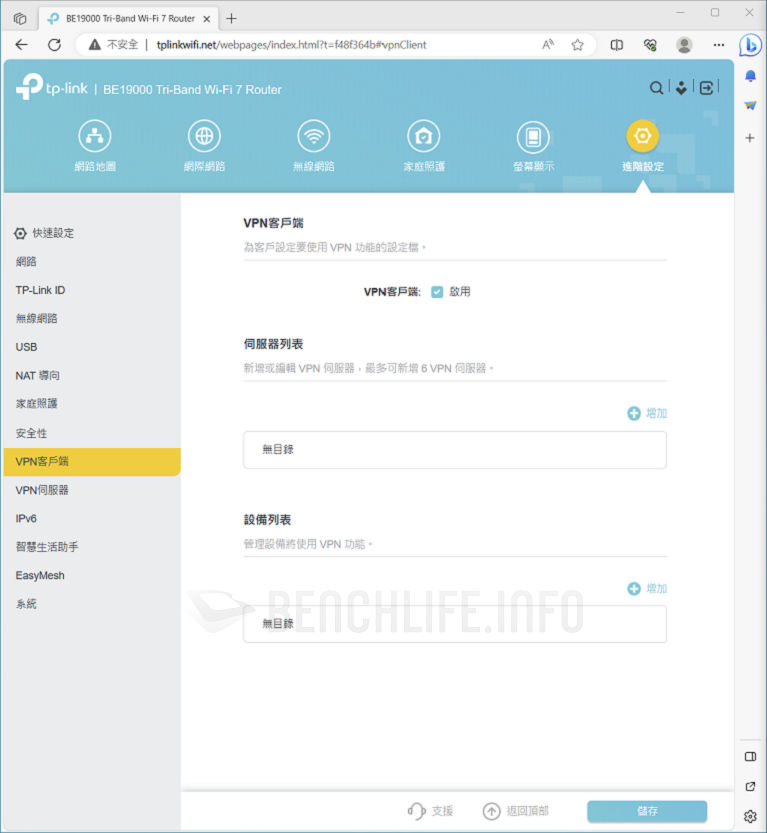Open the browser settings and more menu
The width and height of the screenshot is (767, 833).
(719, 45)
